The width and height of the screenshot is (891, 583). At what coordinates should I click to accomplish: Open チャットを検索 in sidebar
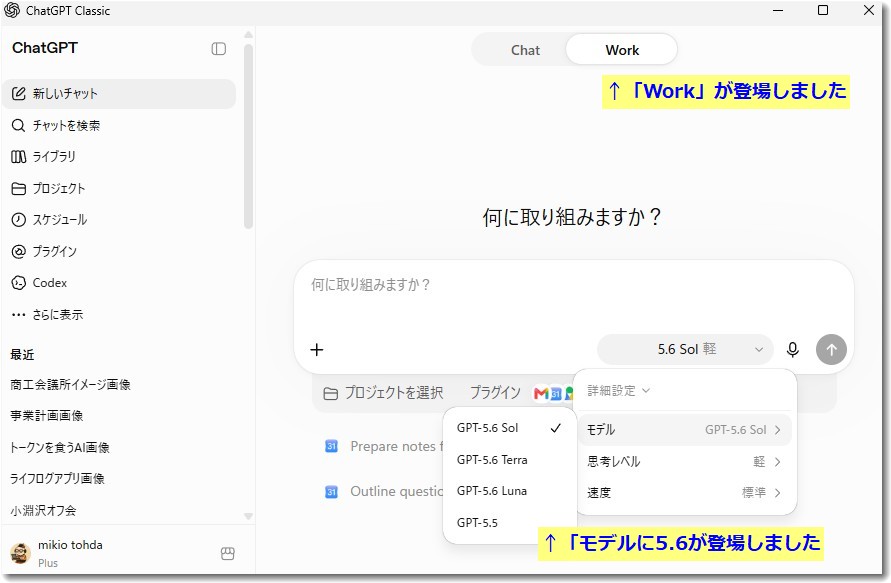(119, 126)
